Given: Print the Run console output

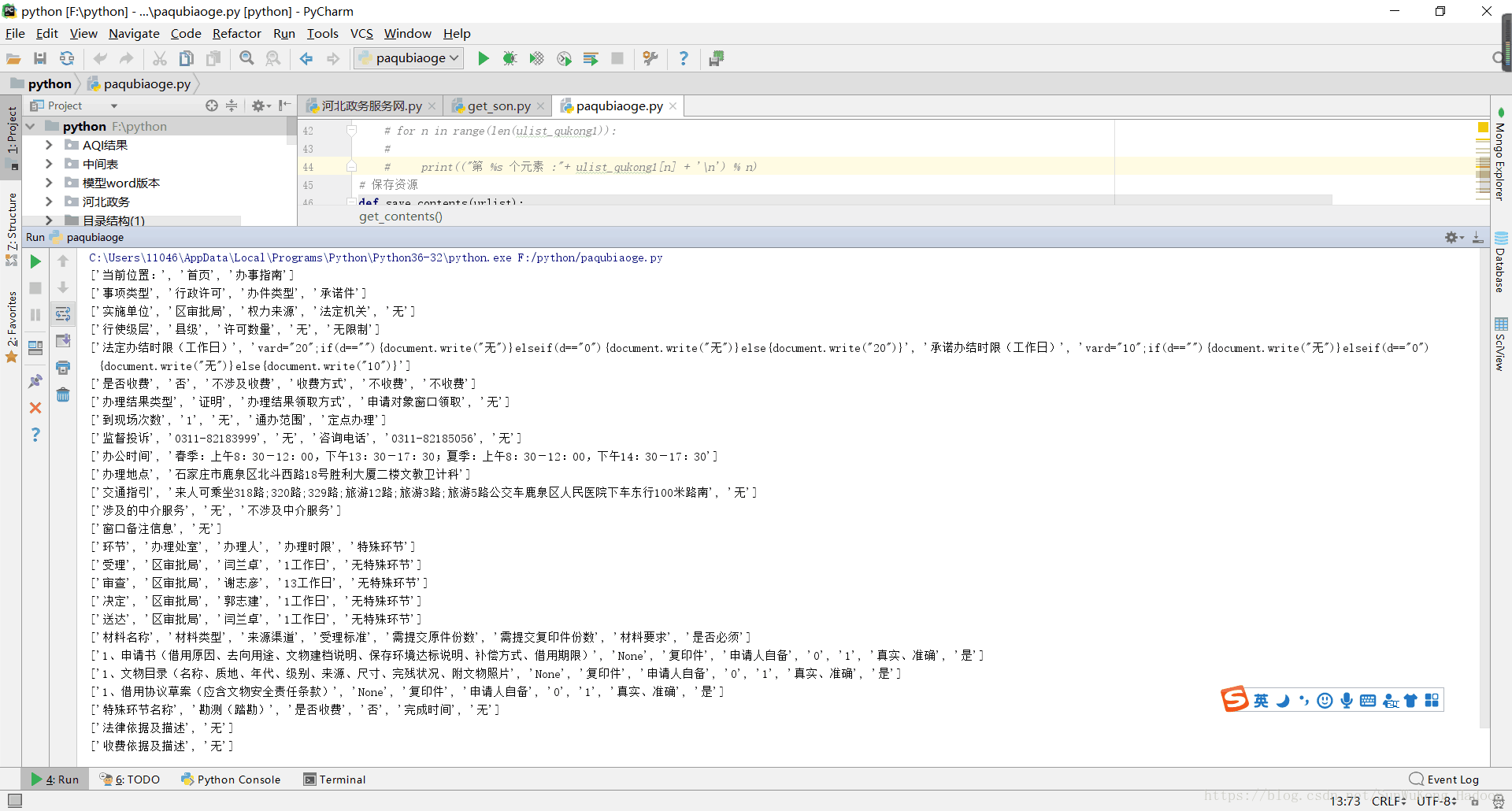Looking at the screenshot, I should pos(63,368).
